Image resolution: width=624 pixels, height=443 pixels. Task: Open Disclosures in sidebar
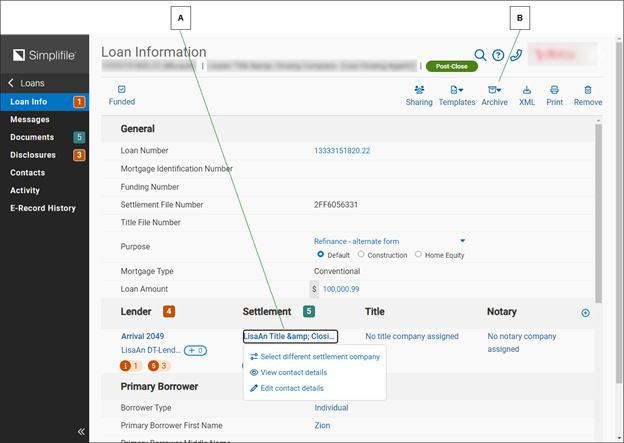(x=33, y=155)
